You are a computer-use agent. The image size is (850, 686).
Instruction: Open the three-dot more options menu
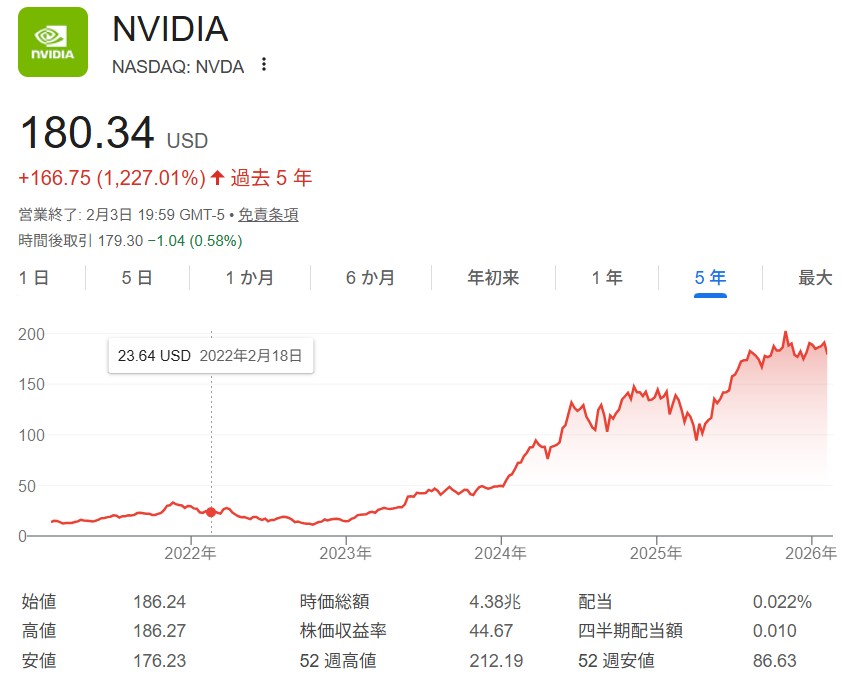[264, 65]
